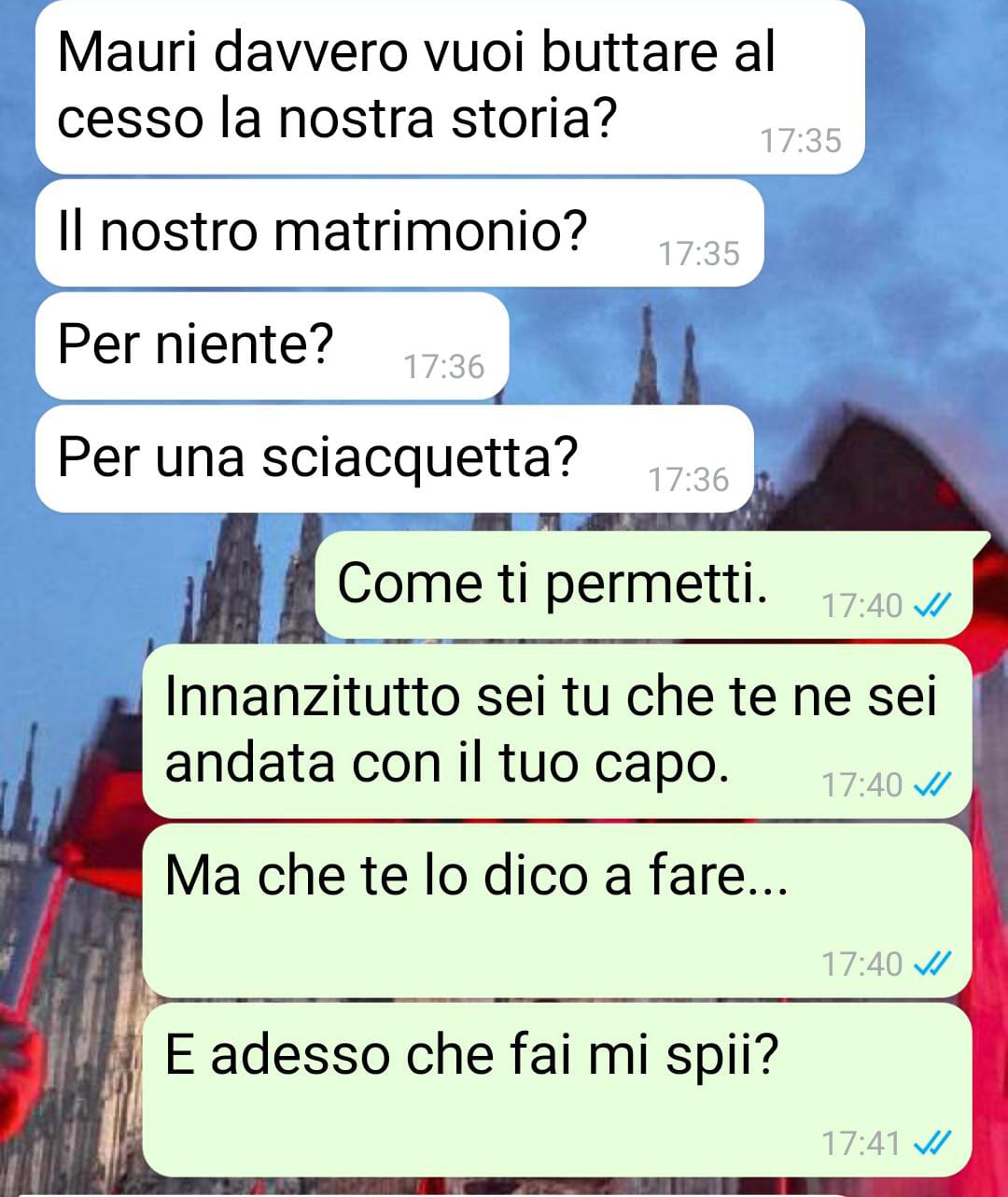Tap 17:36 timestamp beside 'Per niente?'
This screenshot has height=1197, width=1008.
point(444,367)
